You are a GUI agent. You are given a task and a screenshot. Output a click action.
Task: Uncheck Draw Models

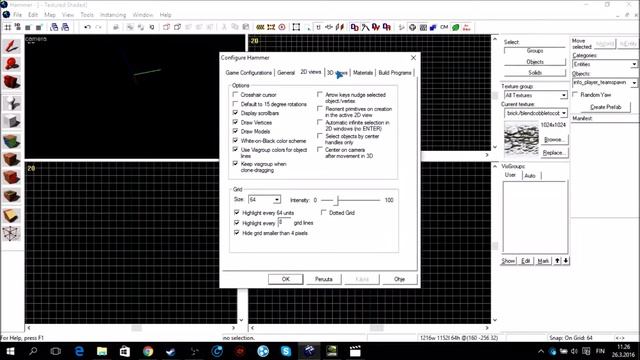click(x=235, y=131)
